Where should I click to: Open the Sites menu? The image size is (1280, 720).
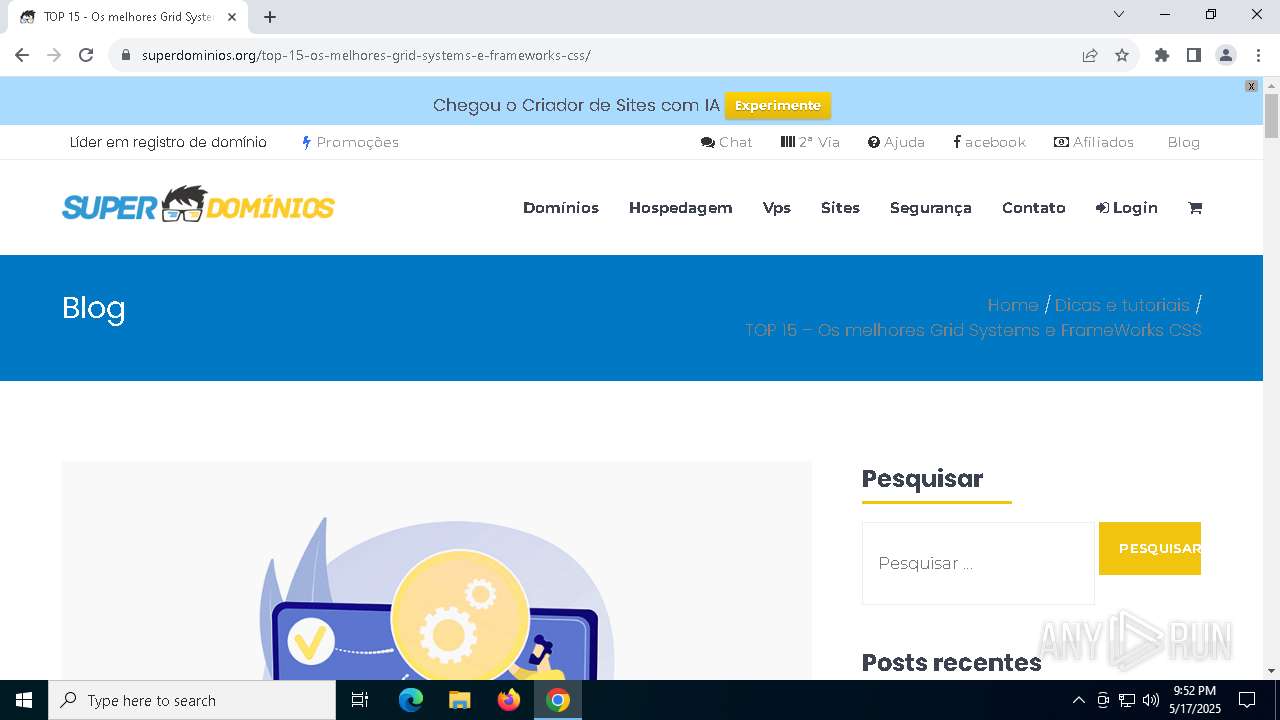pyautogui.click(x=840, y=208)
